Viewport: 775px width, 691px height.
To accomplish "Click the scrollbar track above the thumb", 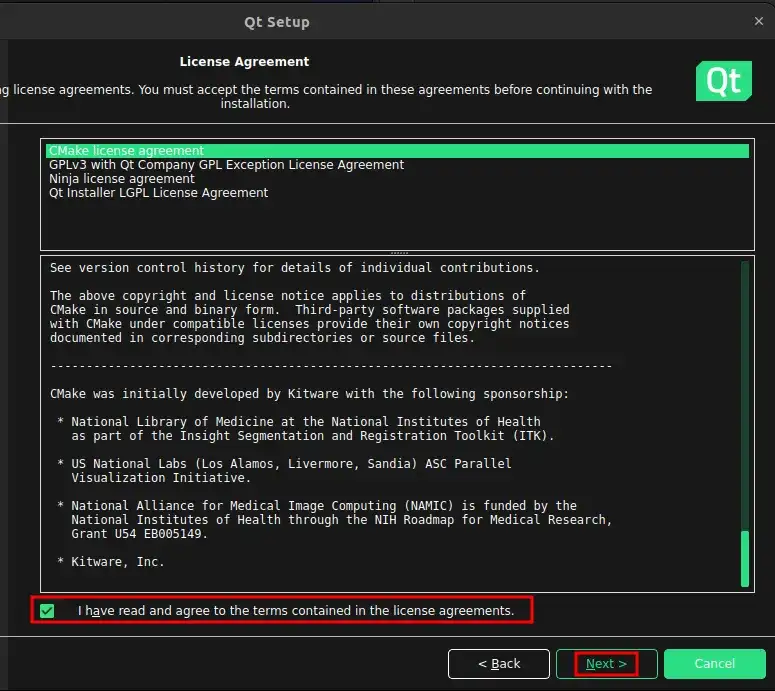I will click(745, 395).
